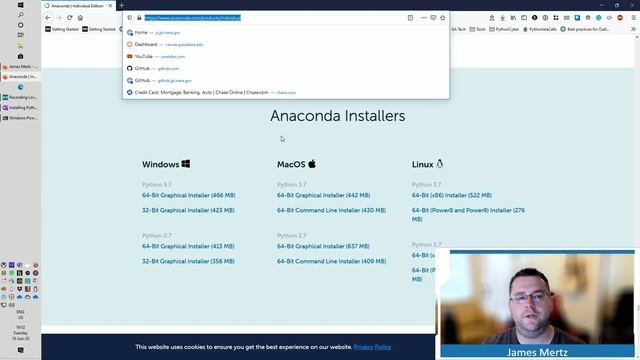Image resolution: width=640 pixels, height=360 pixels.
Task: Click the selected URL in the address bar
Action: click(193, 18)
